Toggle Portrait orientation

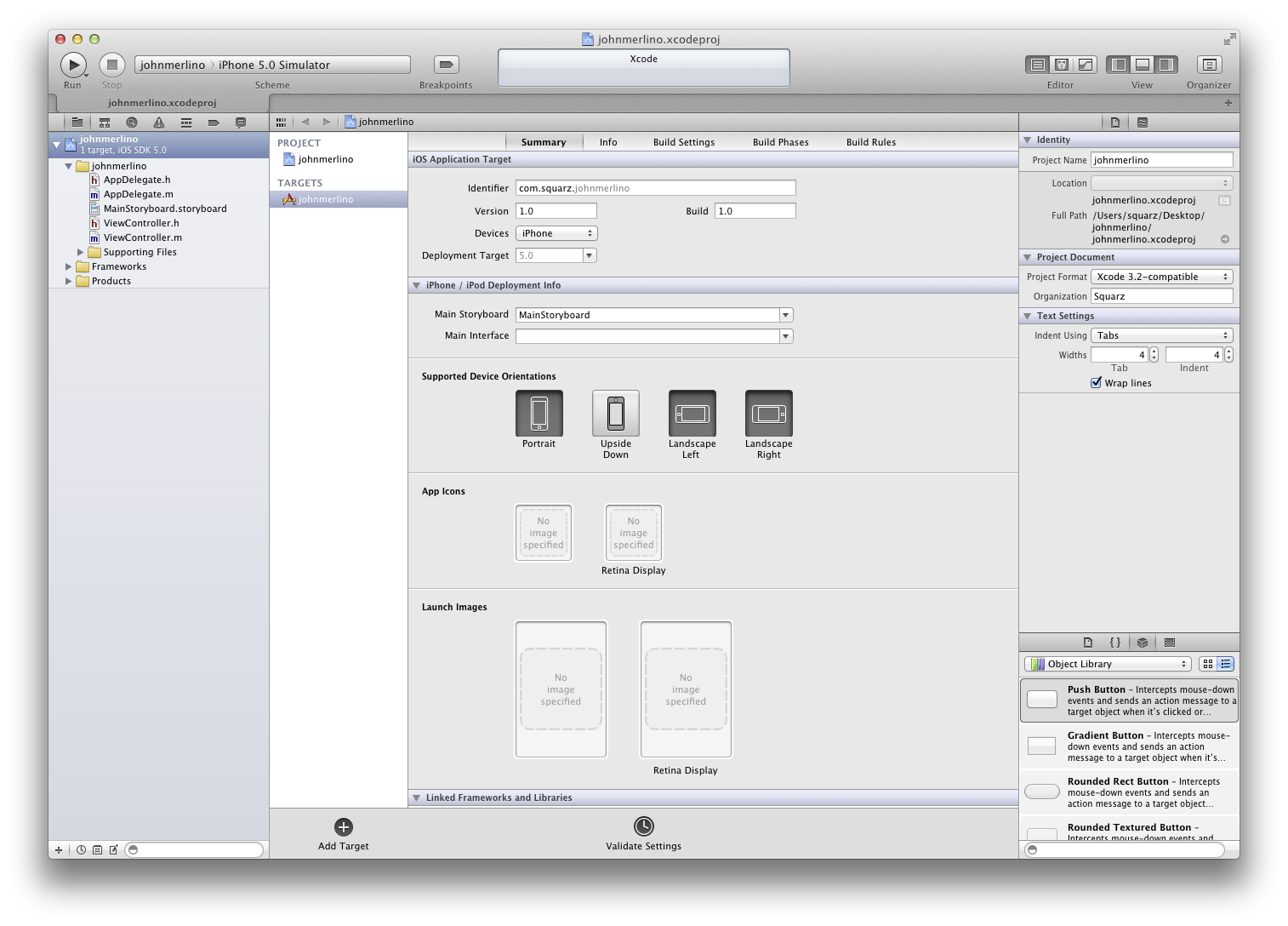539,414
